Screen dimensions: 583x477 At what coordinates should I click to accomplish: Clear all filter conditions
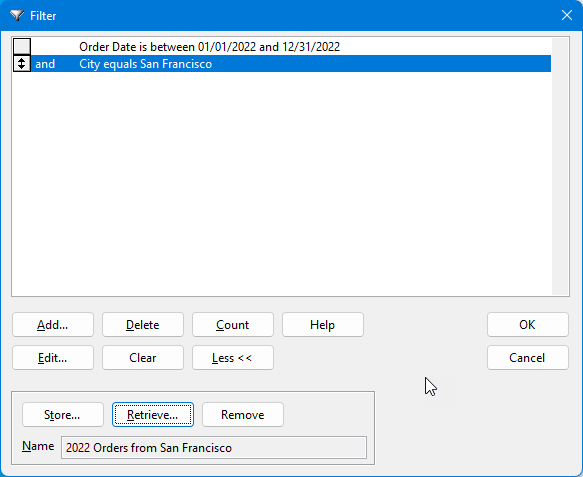tap(143, 358)
